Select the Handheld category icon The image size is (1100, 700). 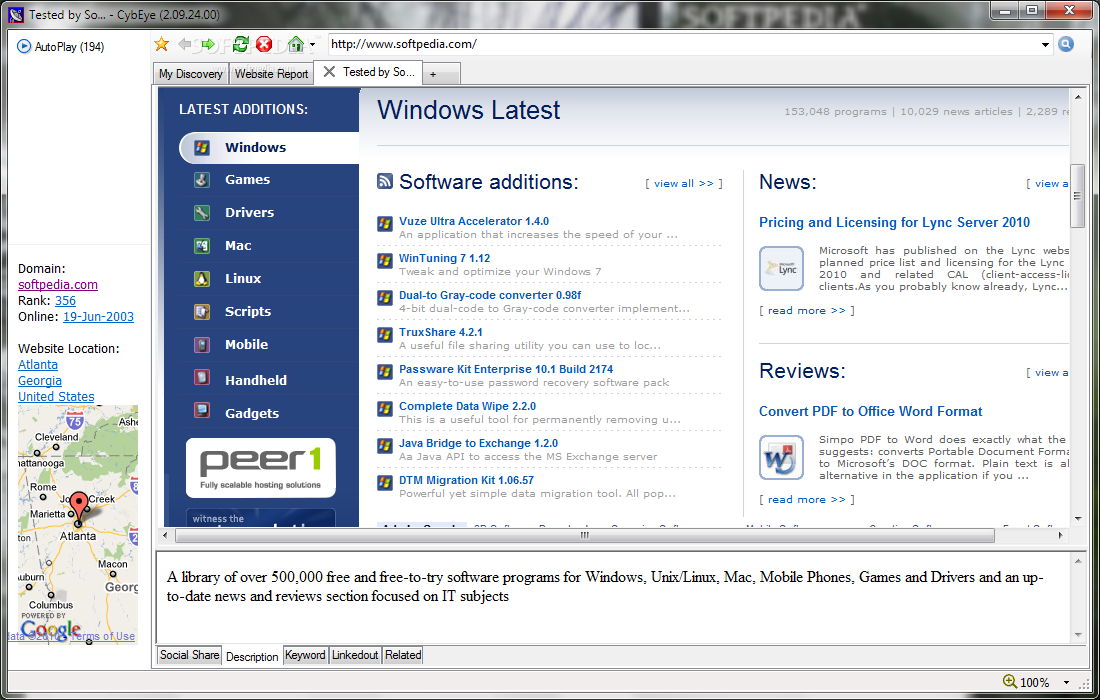pyautogui.click(x=202, y=377)
